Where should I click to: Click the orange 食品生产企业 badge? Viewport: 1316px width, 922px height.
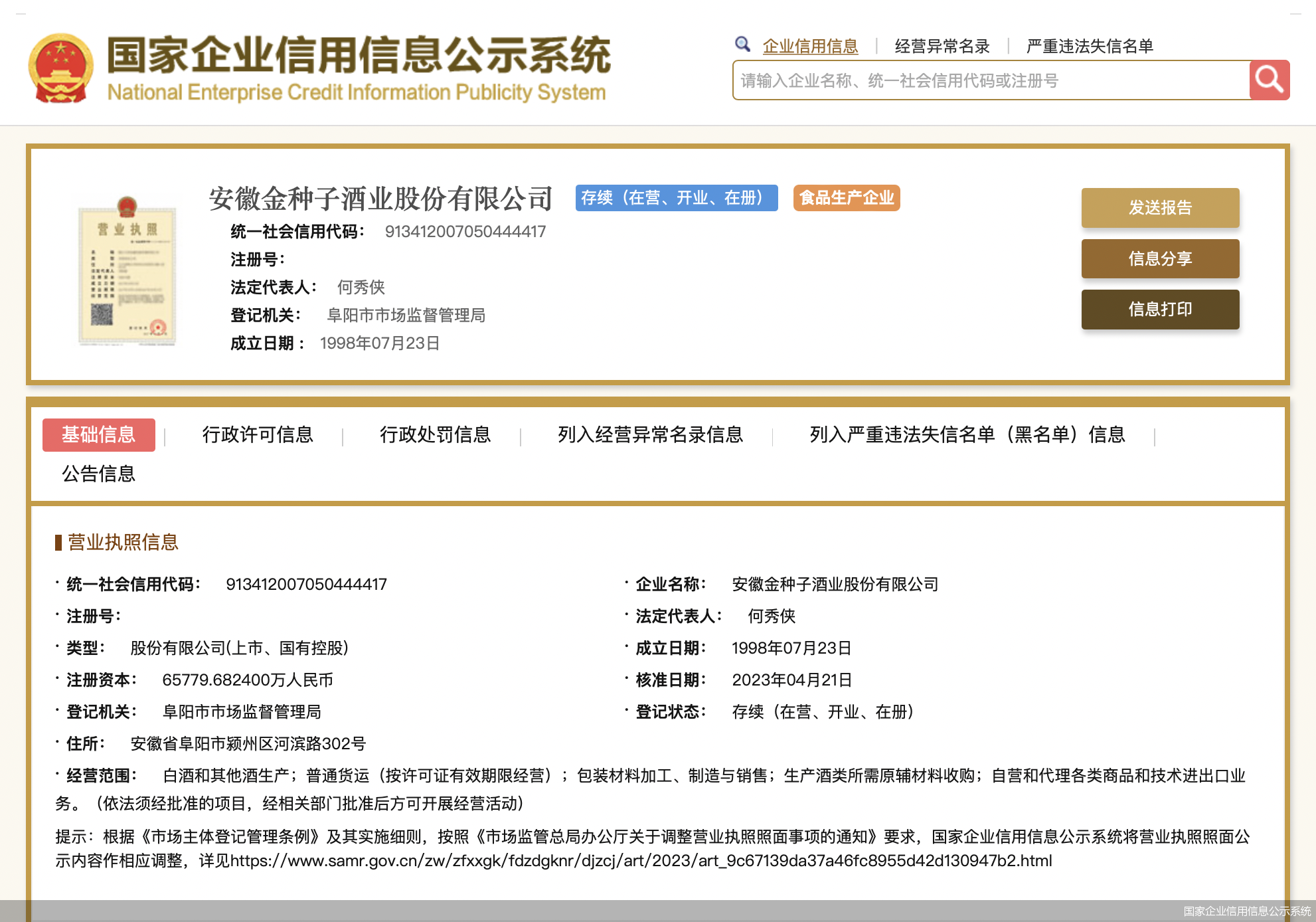847,198
